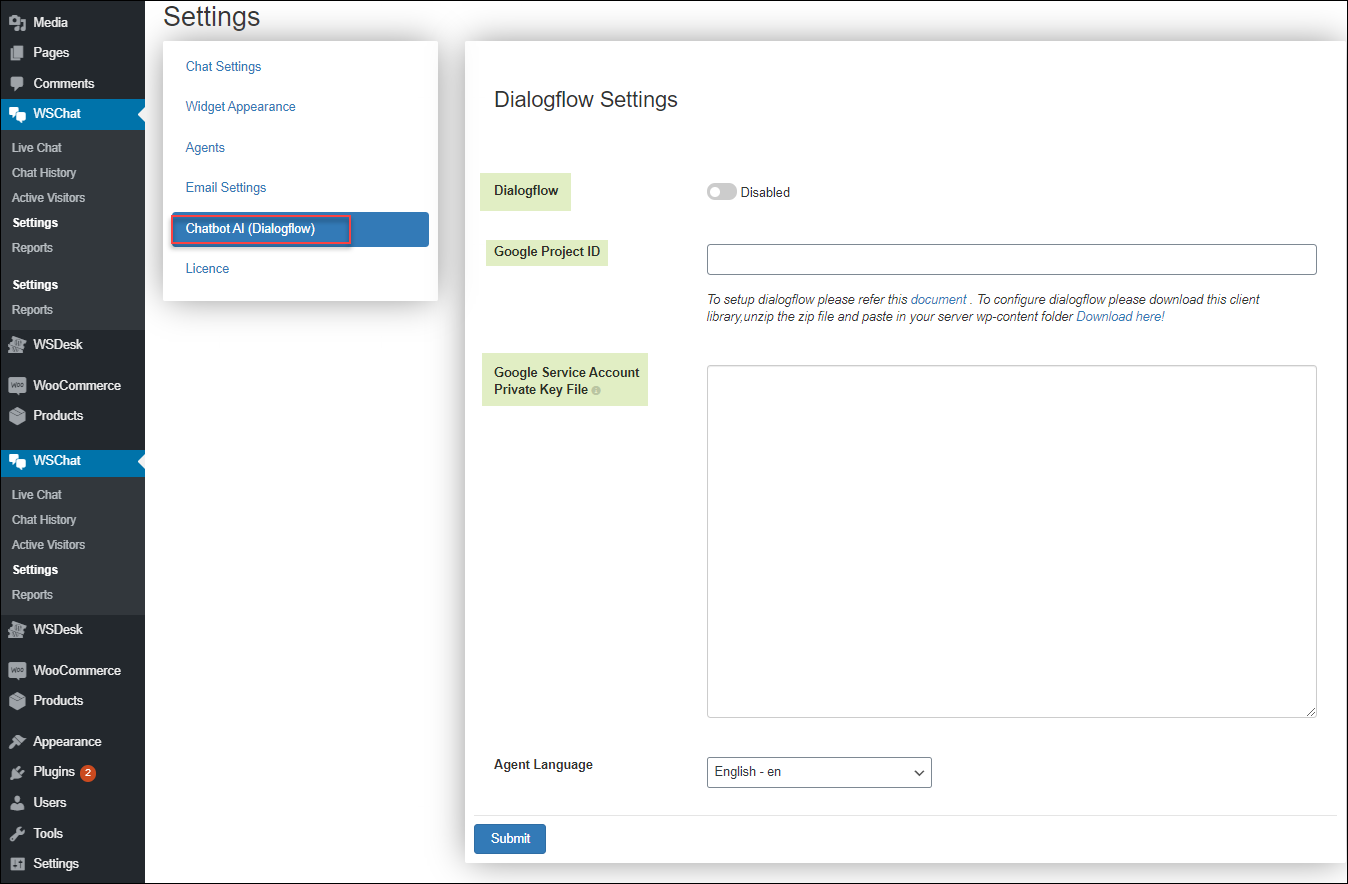Click the lower WSDesk icon
The image size is (1348, 884).
(17, 630)
